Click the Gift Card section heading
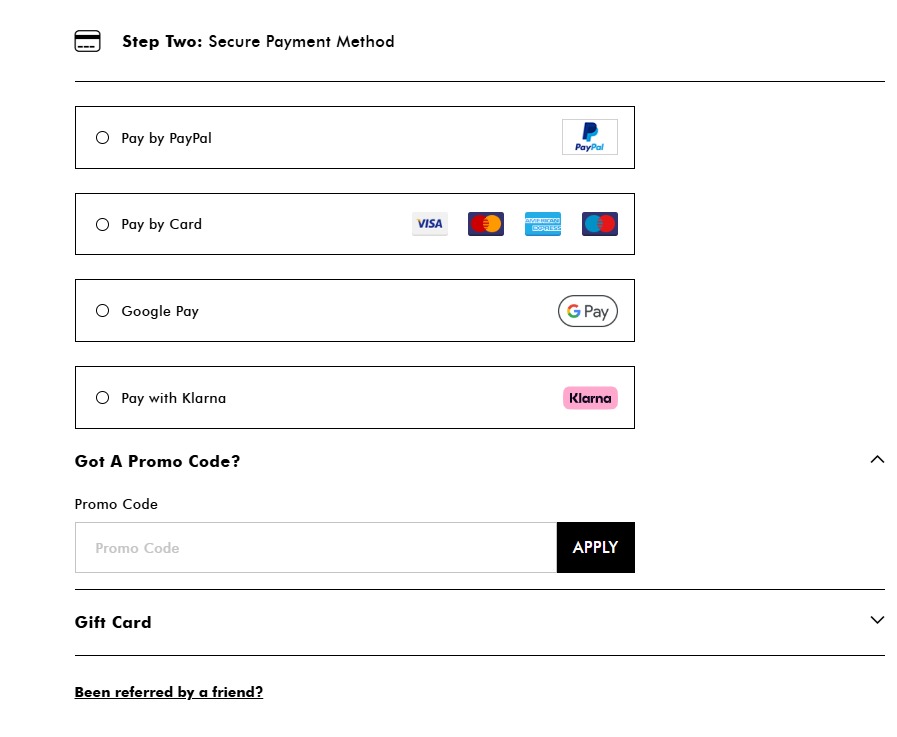This screenshot has width=897, height=737. 113,622
